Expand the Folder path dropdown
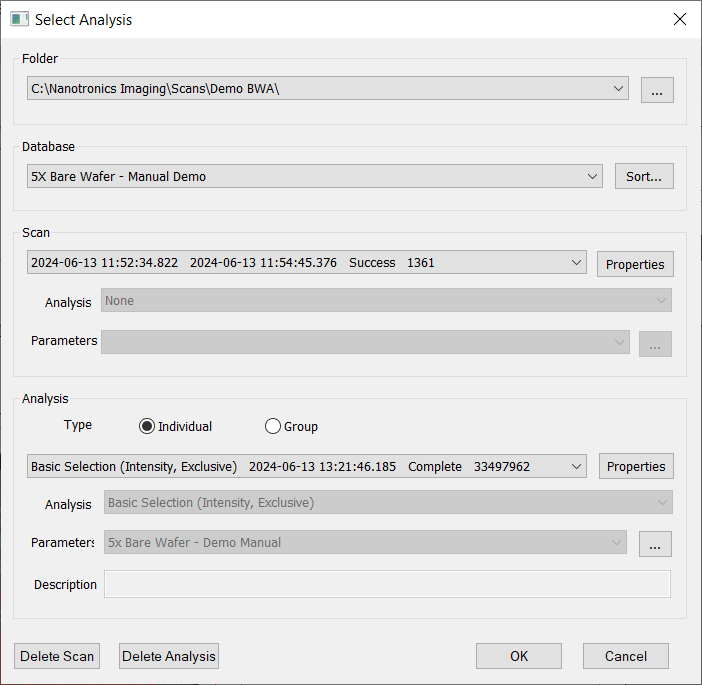This screenshot has height=685, width=702. (x=619, y=89)
